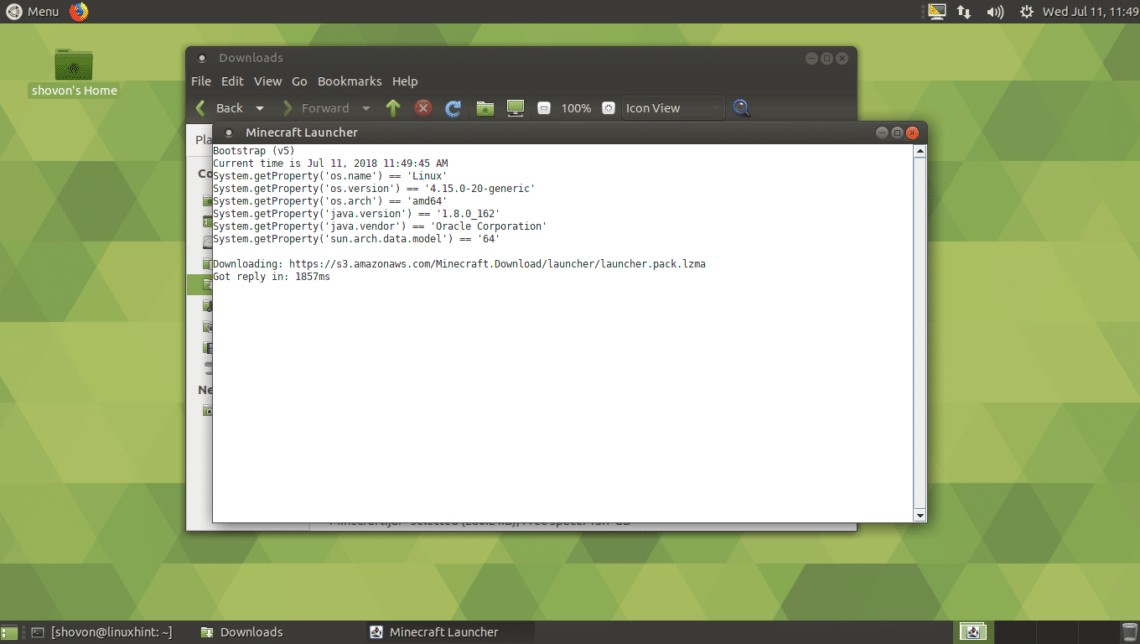
Task: Open search with the magnifier icon
Action: tap(741, 108)
